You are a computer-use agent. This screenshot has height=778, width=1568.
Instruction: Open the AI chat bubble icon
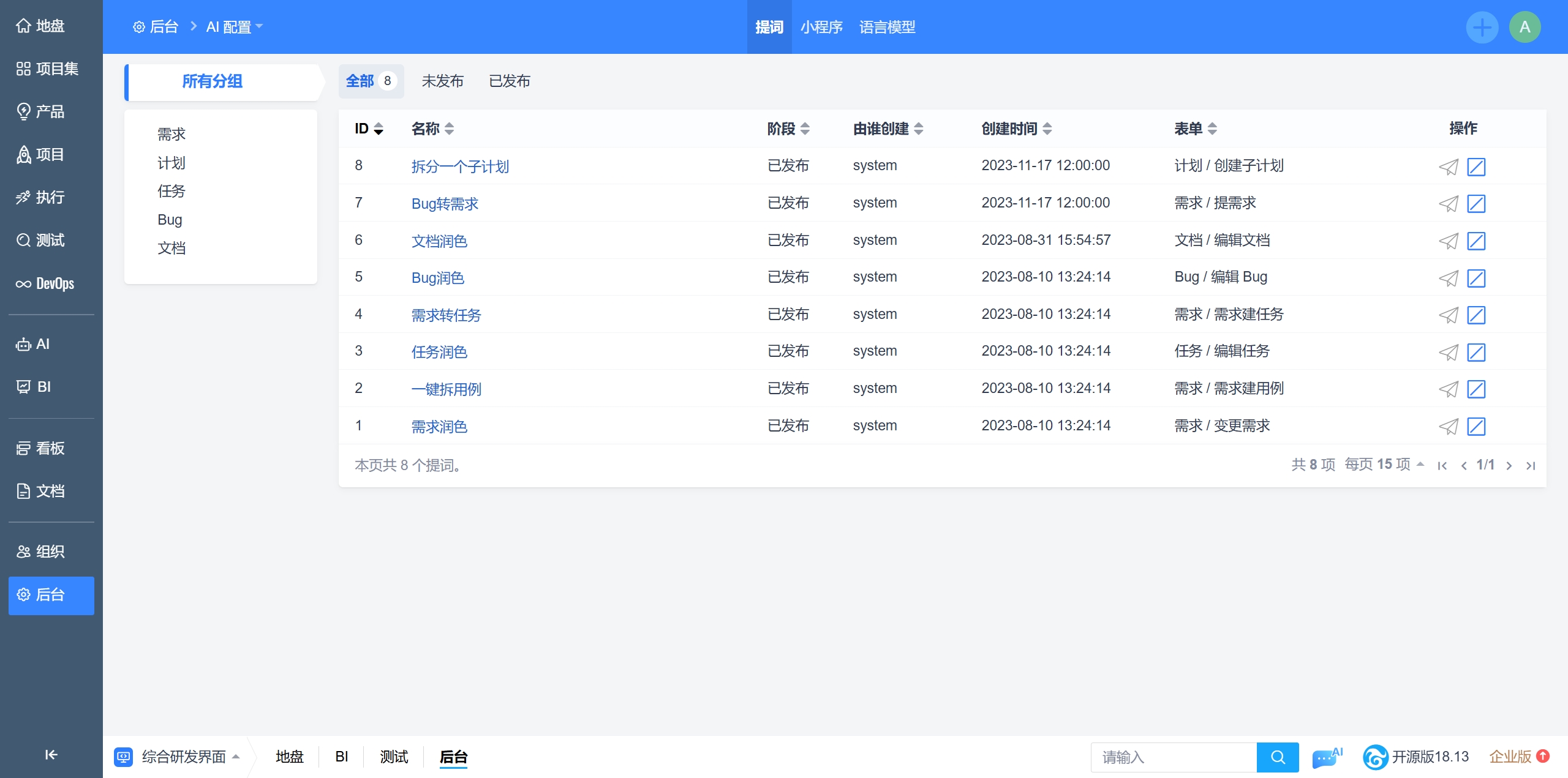[1326, 757]
